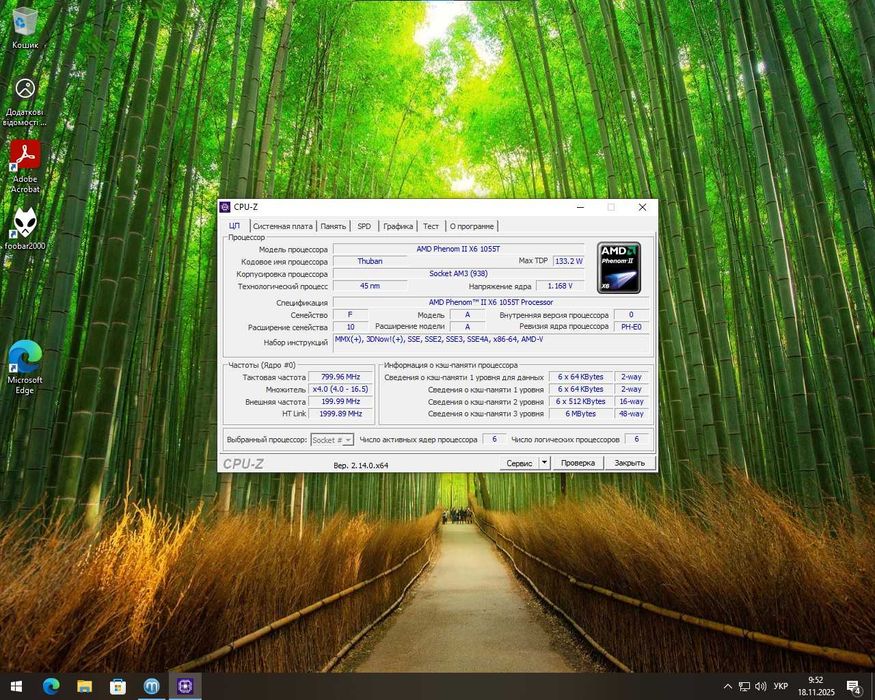Click the 48-way L3 associativity value
Viewport: 875px width, 700px height.
coord(631,414)
